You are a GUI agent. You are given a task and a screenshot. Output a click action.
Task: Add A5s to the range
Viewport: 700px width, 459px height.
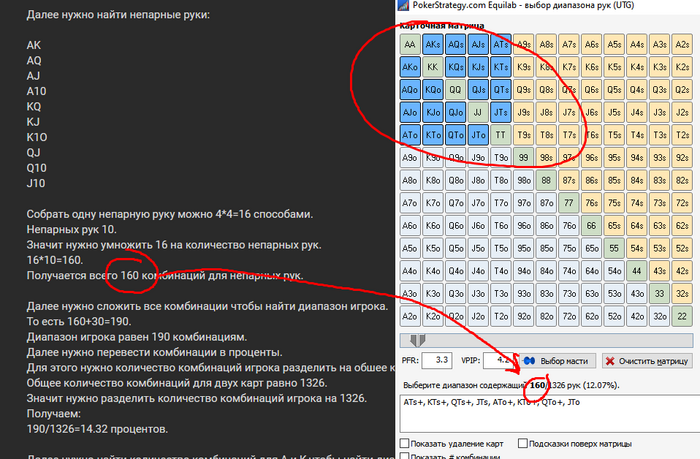614,44
